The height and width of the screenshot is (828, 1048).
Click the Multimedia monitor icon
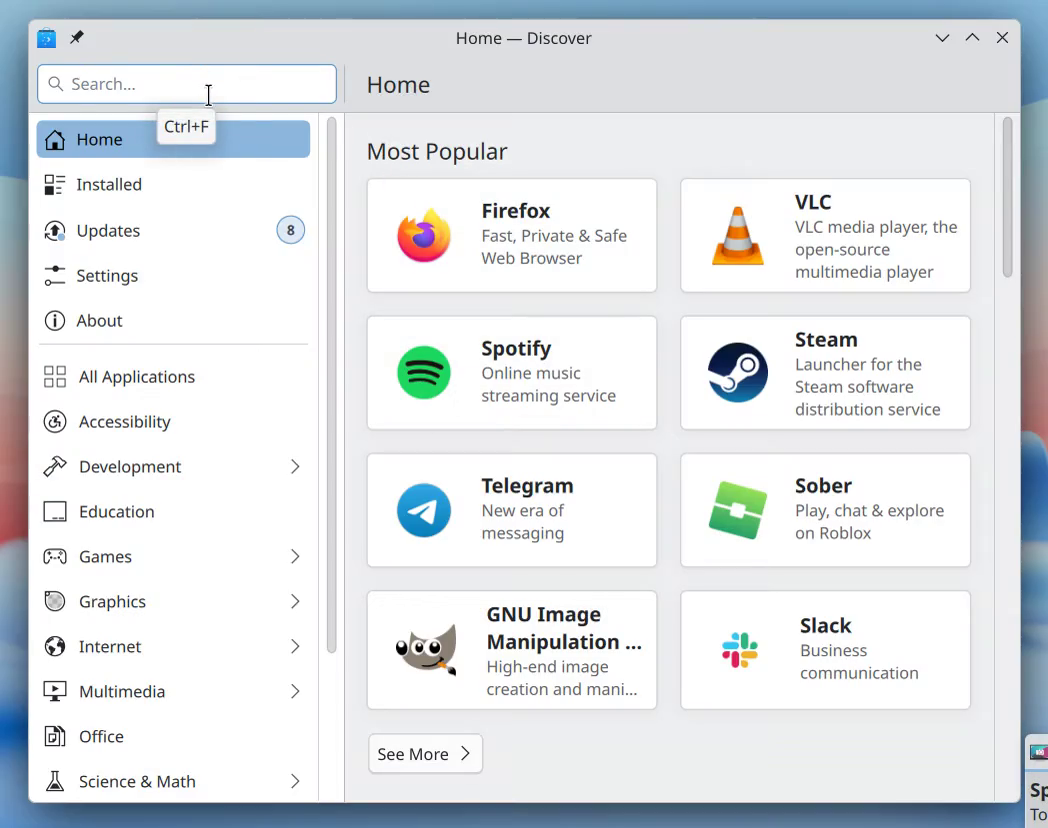(55, 691)
